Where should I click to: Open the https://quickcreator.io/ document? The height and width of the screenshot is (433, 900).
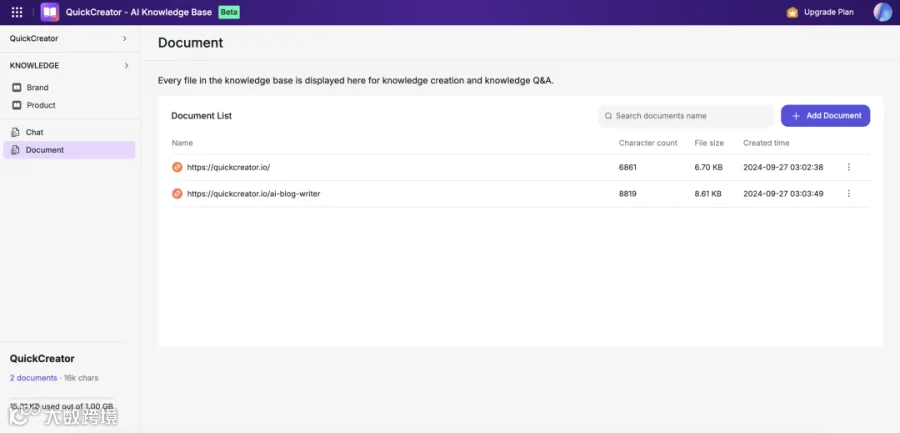[228, 167]
